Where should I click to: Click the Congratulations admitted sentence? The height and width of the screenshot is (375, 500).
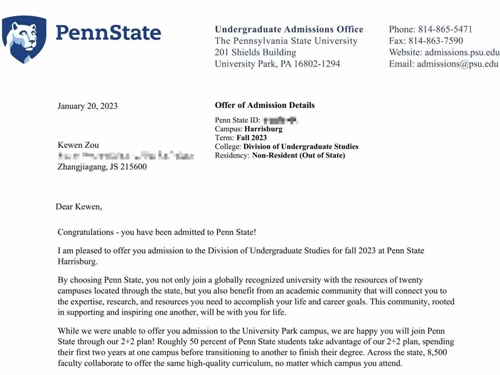click(x=157, y=232)
